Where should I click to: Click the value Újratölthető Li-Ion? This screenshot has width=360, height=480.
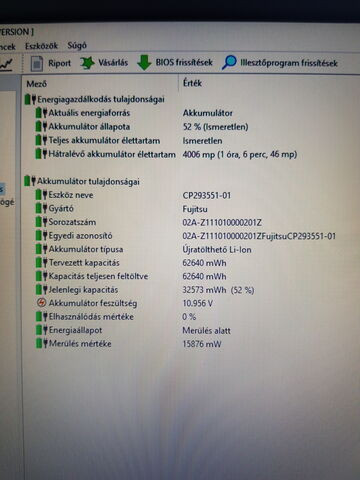tap(217, 249)
